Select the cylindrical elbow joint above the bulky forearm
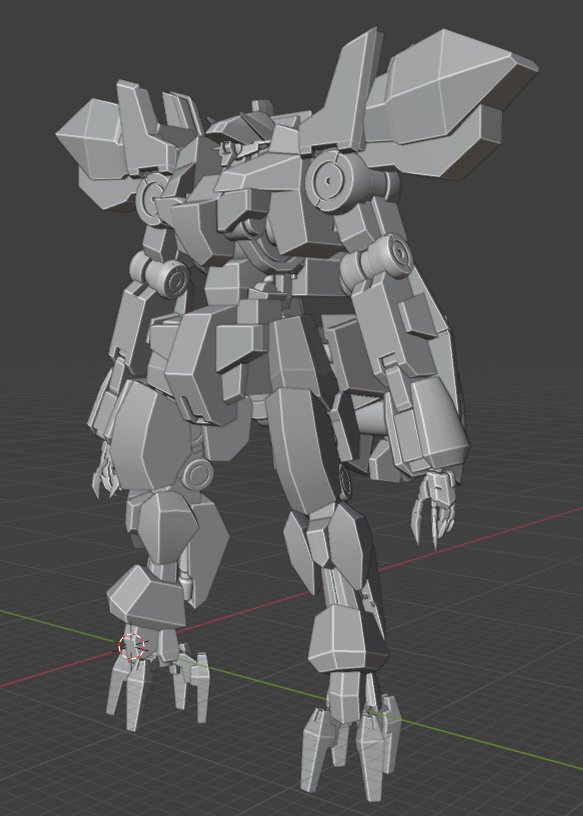The width and height of the screenshot is (583, 816). pos(375,260)
